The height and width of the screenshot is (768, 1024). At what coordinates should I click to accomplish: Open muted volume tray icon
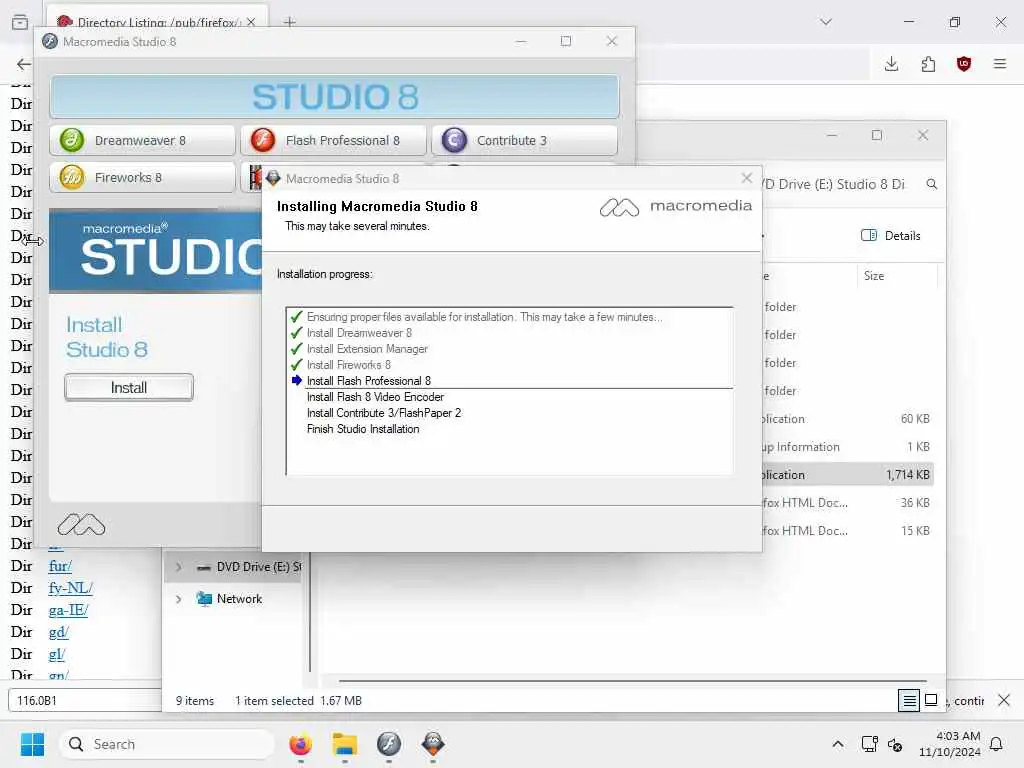point(895,744)
